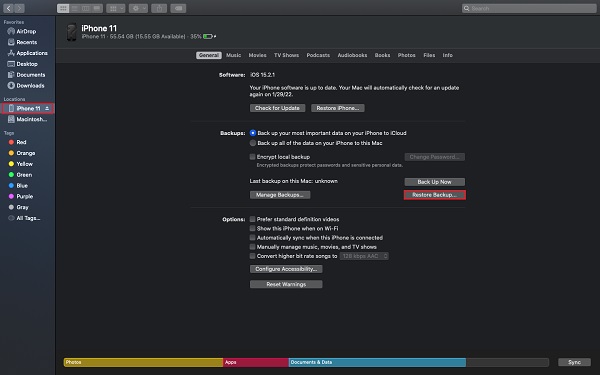Switch to the Podcasts tab
The height and width of the screenshot is (375, 600).
point(318,55)
